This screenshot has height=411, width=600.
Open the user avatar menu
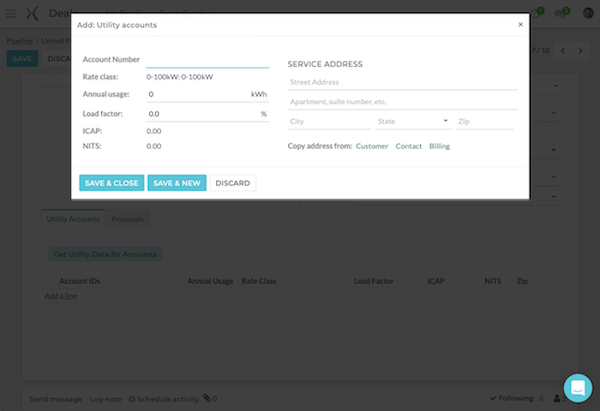(588, 13)
